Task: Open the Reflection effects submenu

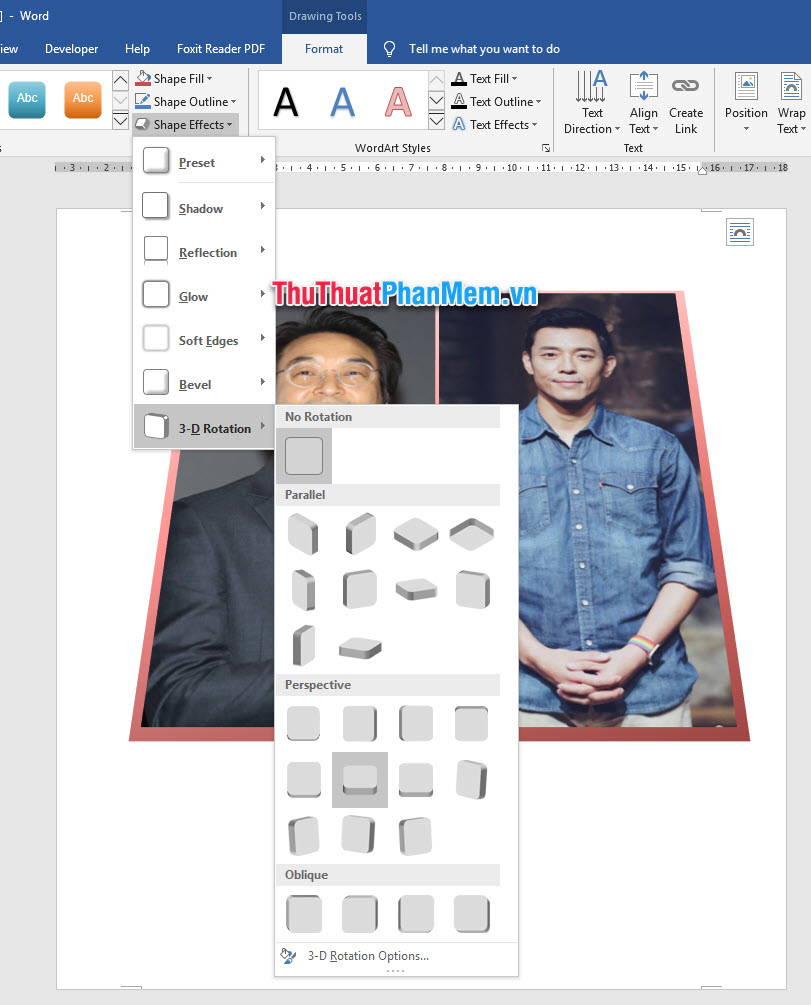Action: (204, 251)
